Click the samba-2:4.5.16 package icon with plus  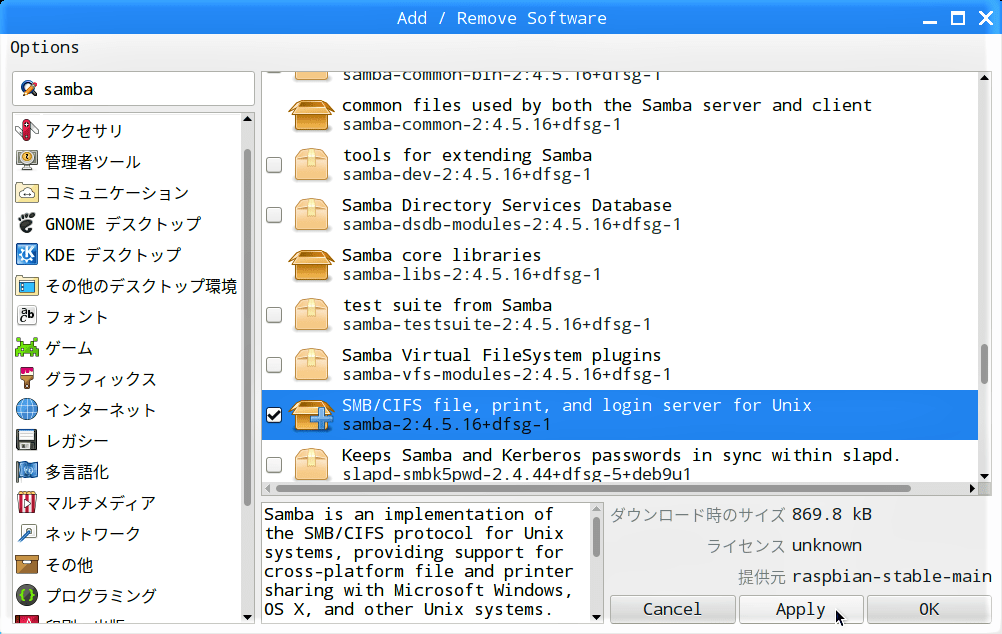[x=311, y=415]
